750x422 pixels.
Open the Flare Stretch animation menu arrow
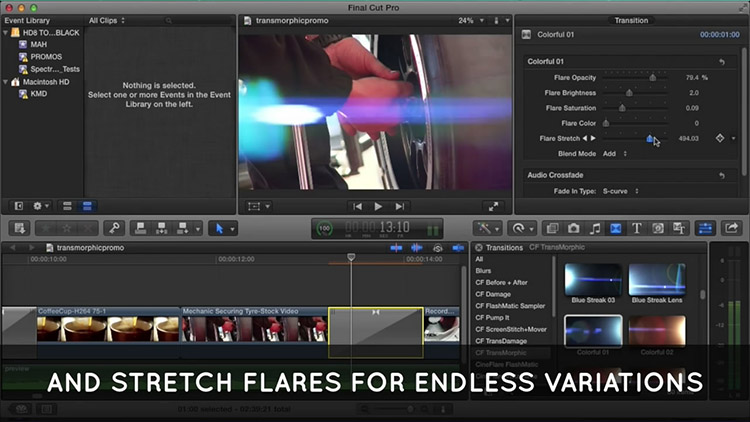(734, 138)
